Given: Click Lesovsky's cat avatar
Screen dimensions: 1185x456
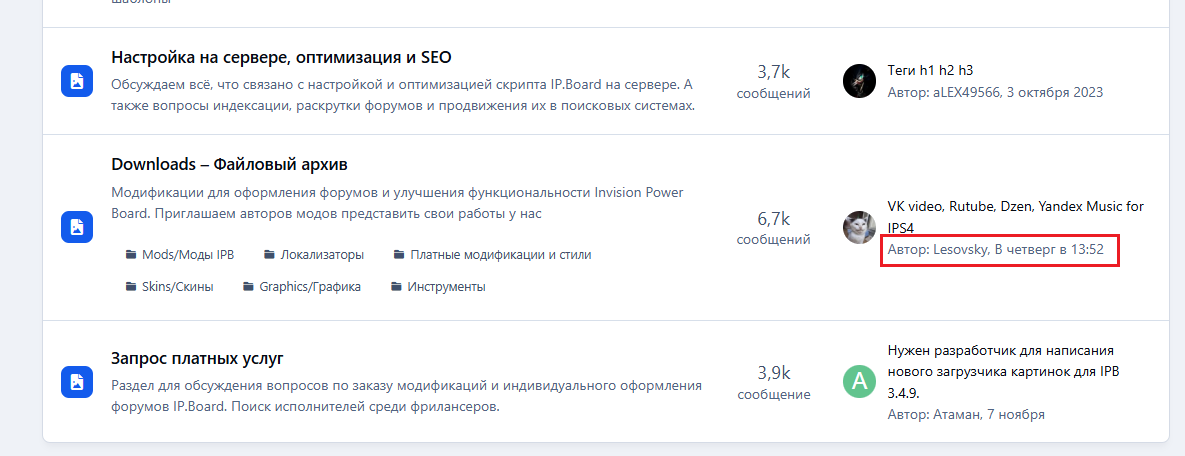Looking at the screenshot, I should (859, 227).
